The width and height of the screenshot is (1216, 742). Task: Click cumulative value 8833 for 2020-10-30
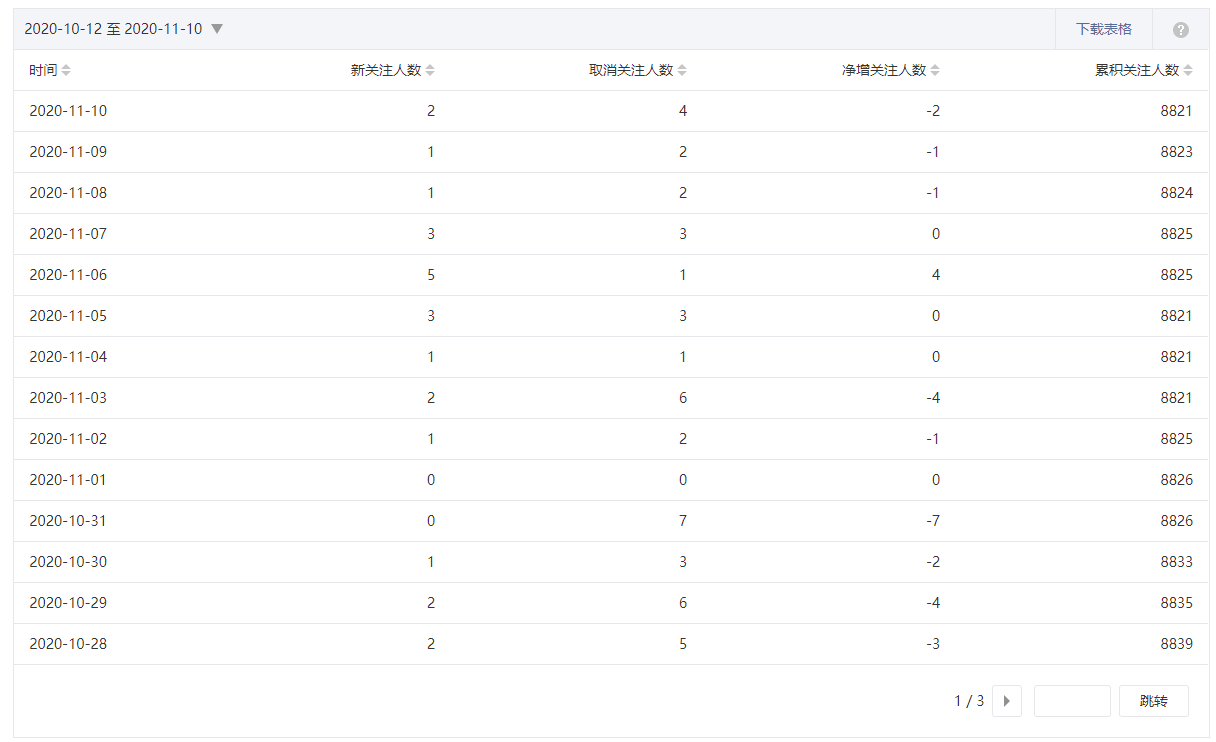1177,562
